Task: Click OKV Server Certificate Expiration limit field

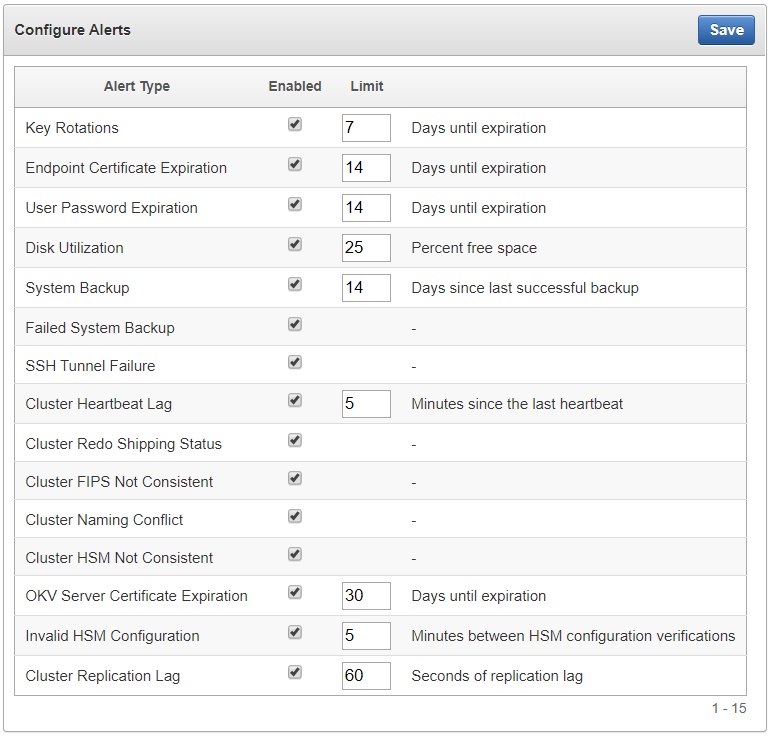Action: (366, 596)
